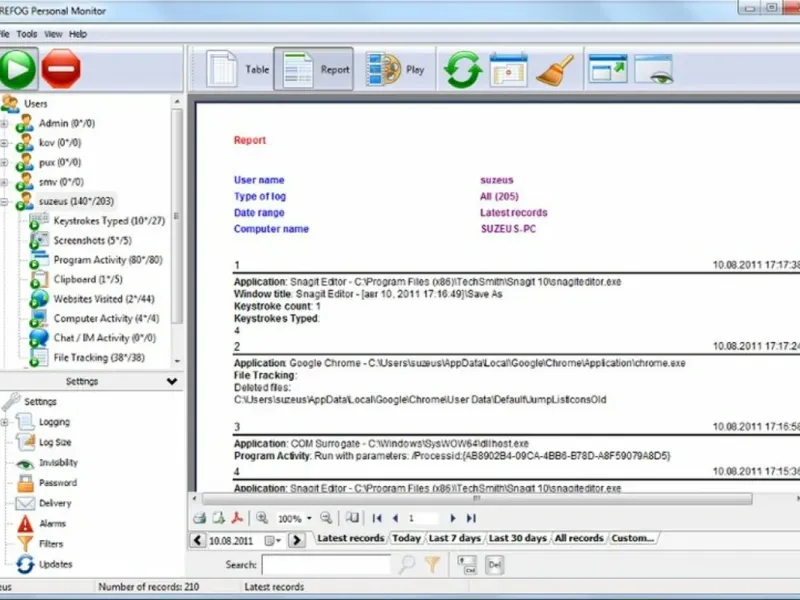The height and width of the screenshot is (600, 800).
Task: Expand the Logging settings node
Action: tap(4, 422)
